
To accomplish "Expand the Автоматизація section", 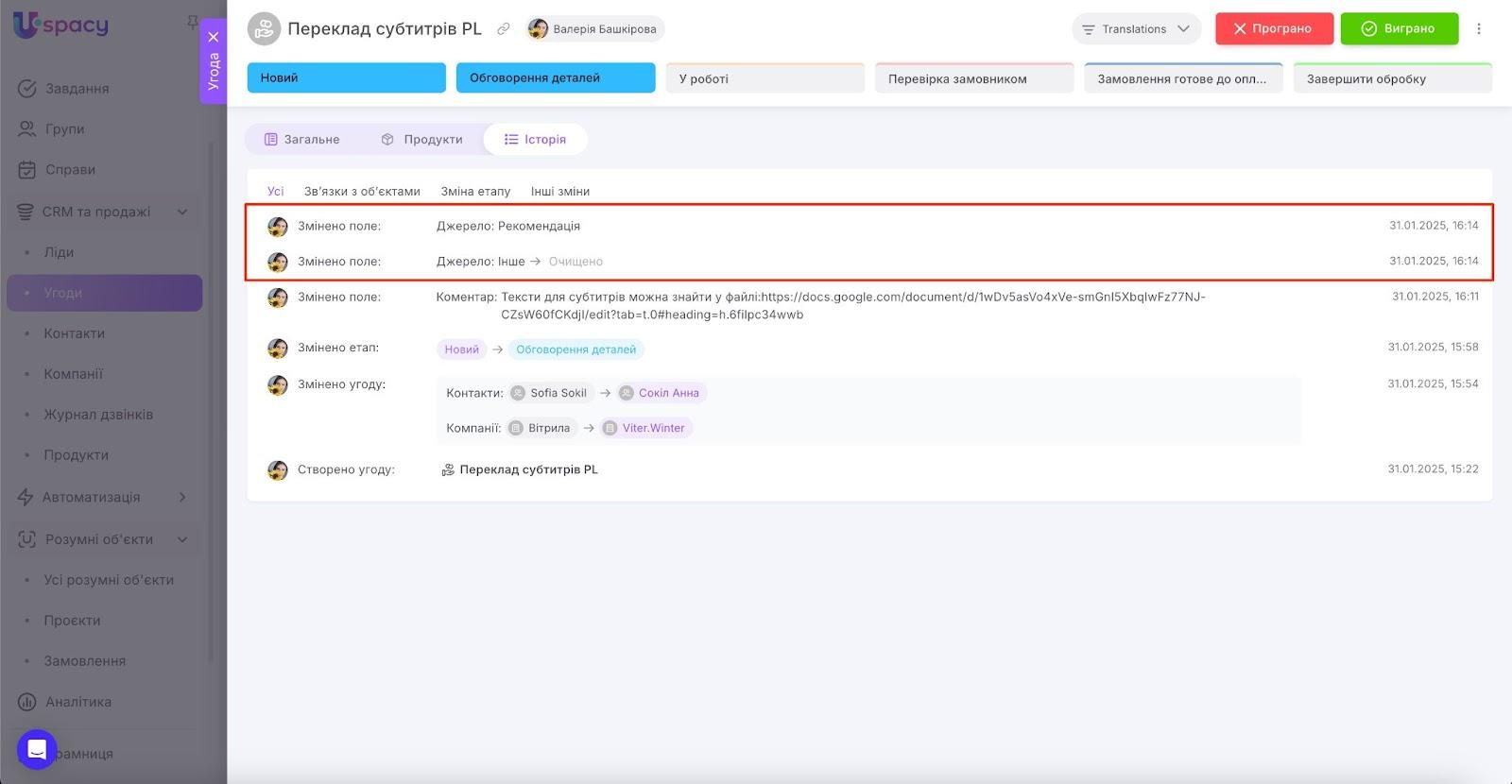I will tap(182, 497).
